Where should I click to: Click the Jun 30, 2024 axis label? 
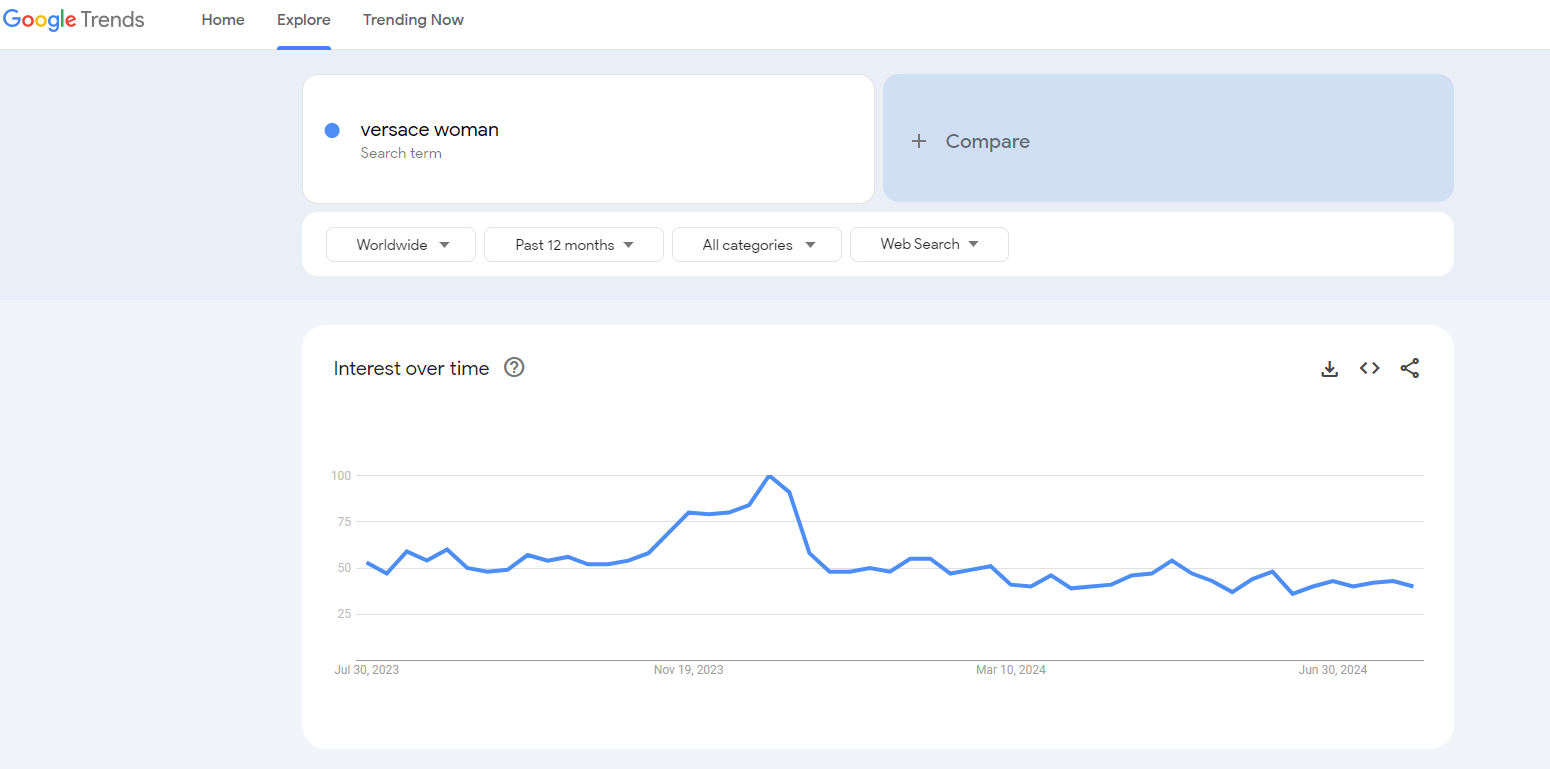pyautogui.click(x=1333, y=670)
